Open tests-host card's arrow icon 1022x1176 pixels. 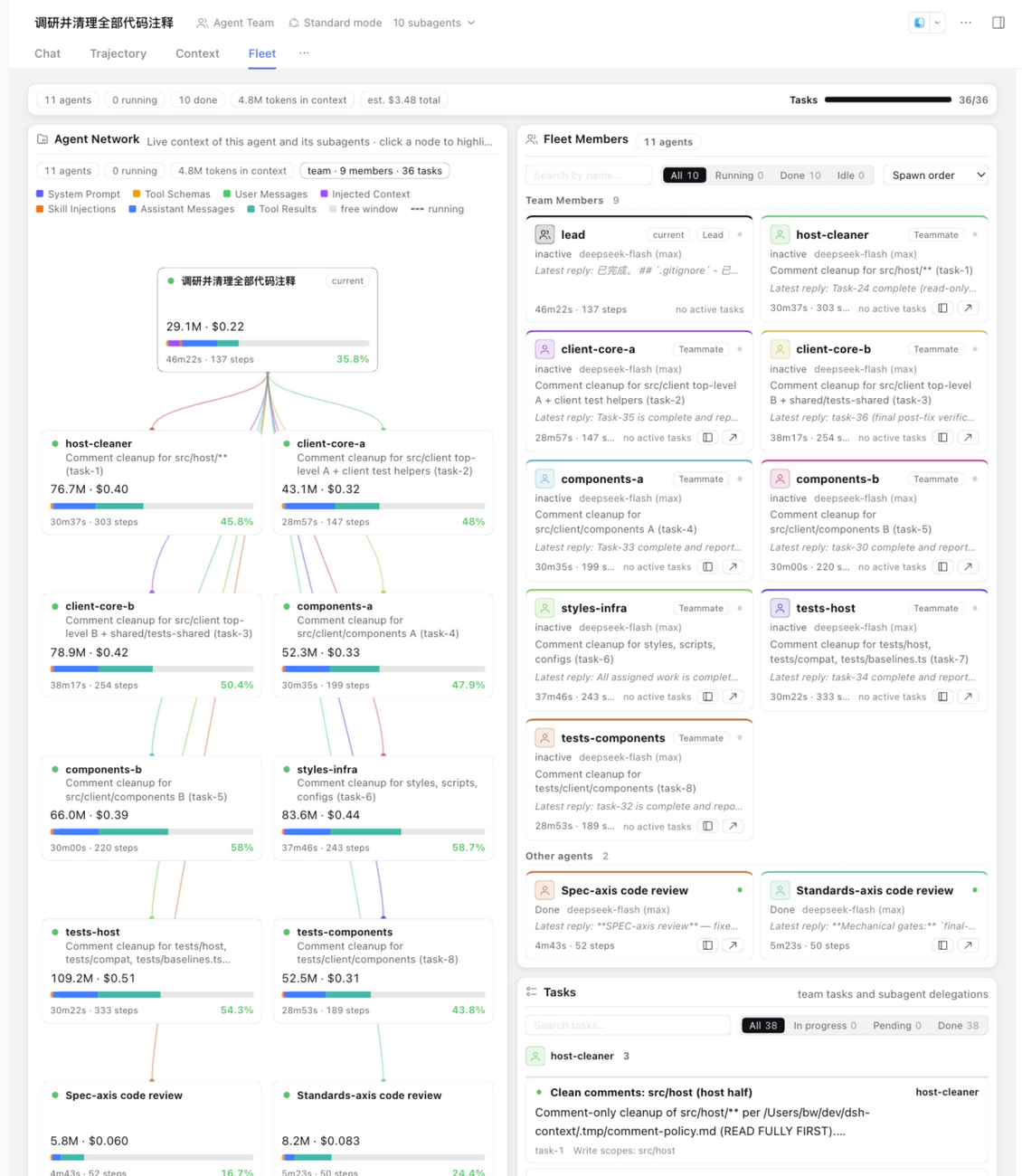969,697
